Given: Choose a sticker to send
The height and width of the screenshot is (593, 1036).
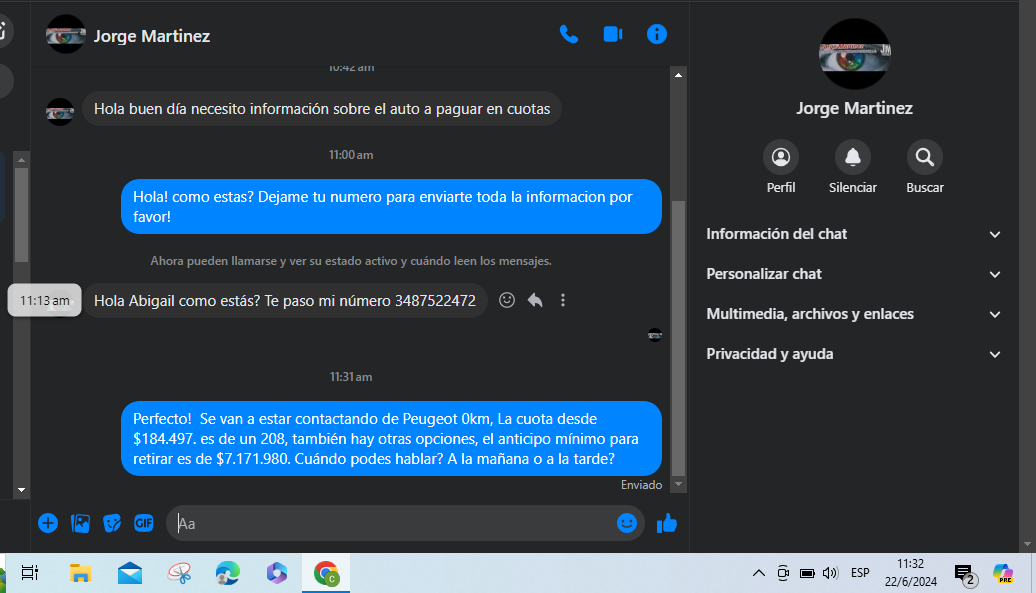Looking at the screenshot, I should pos(112,522).
